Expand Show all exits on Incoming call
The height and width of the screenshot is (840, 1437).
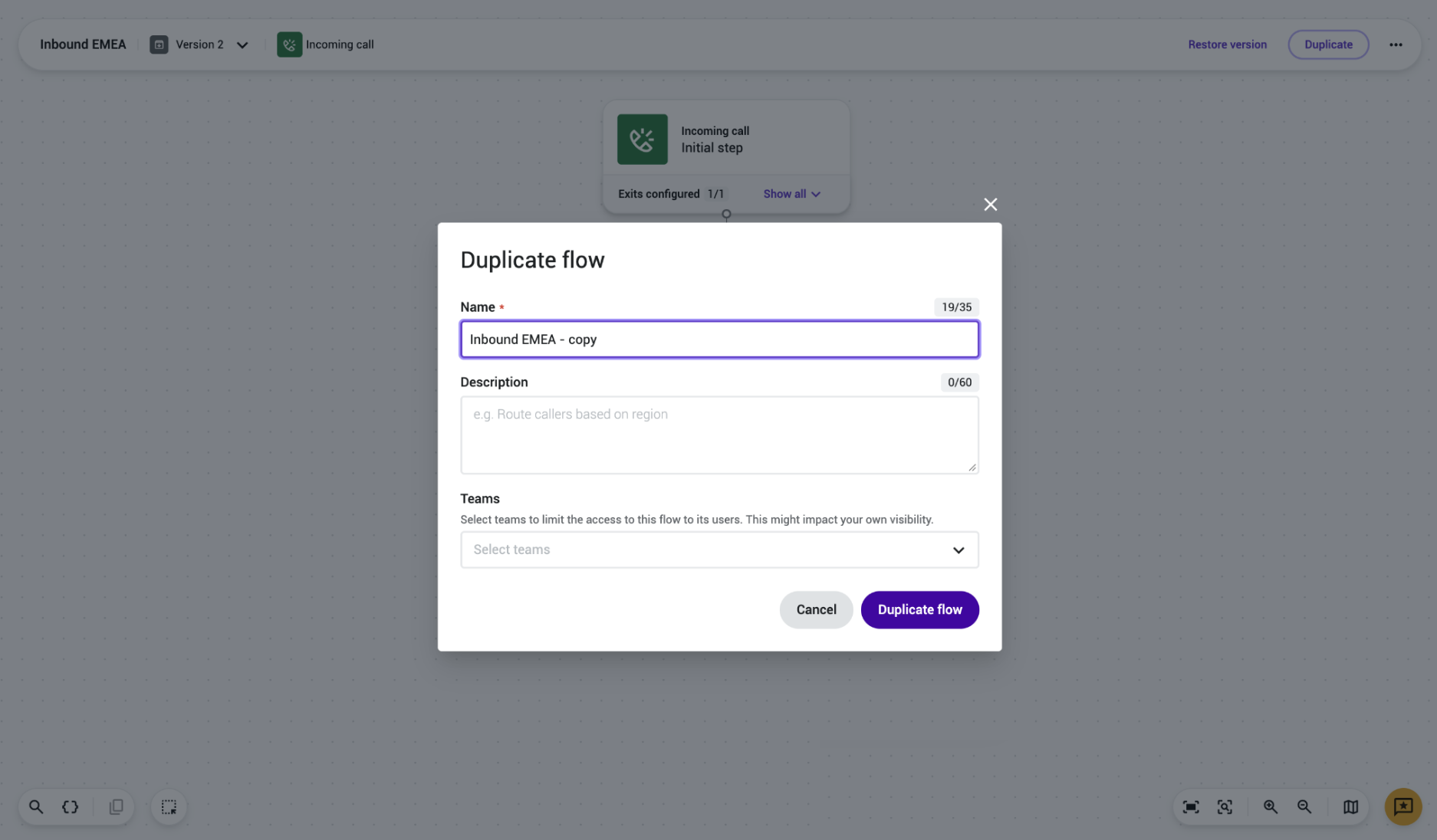point(791,194)
